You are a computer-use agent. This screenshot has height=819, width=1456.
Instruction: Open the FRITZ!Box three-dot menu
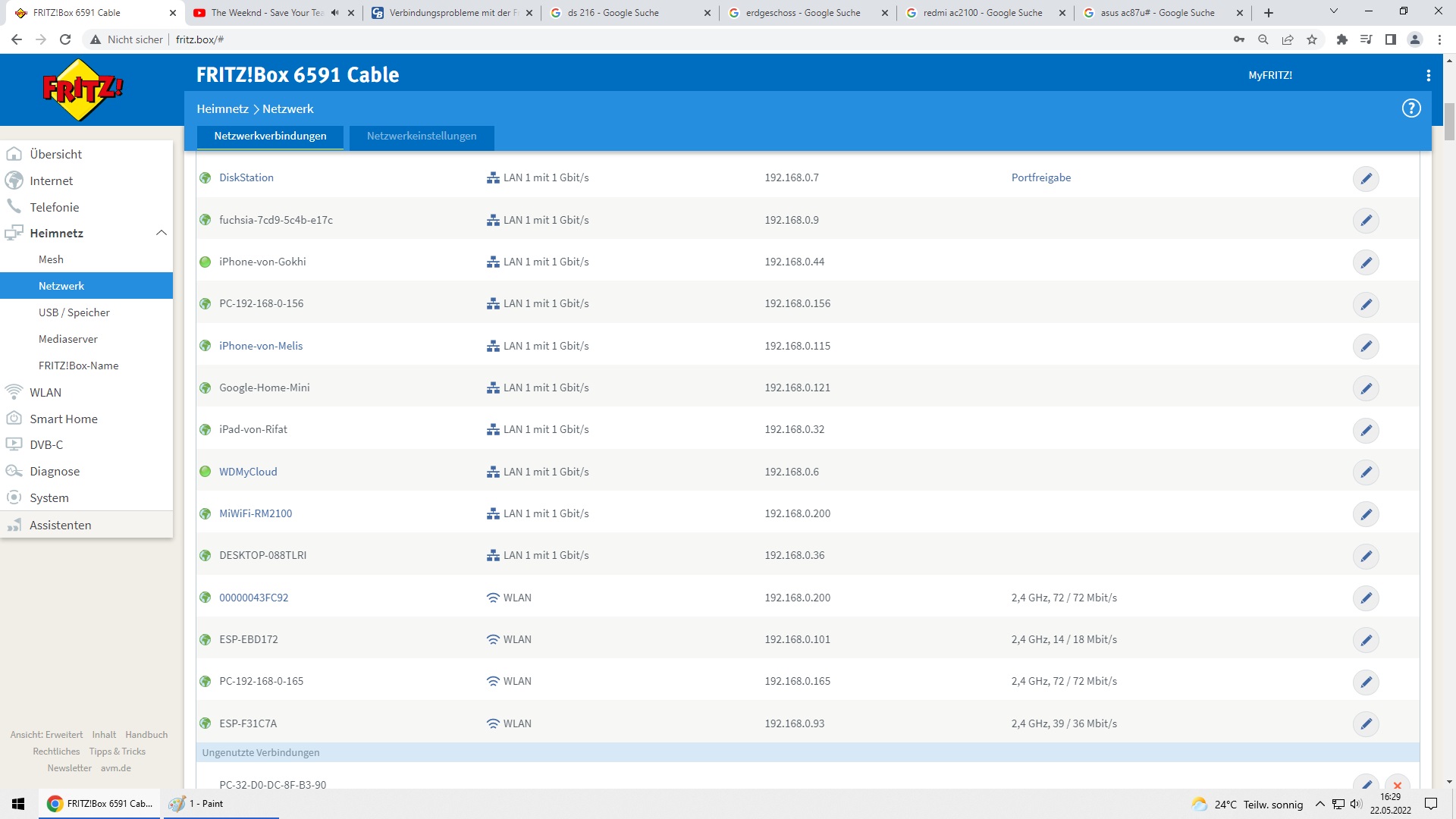(x=1428, y=75)
